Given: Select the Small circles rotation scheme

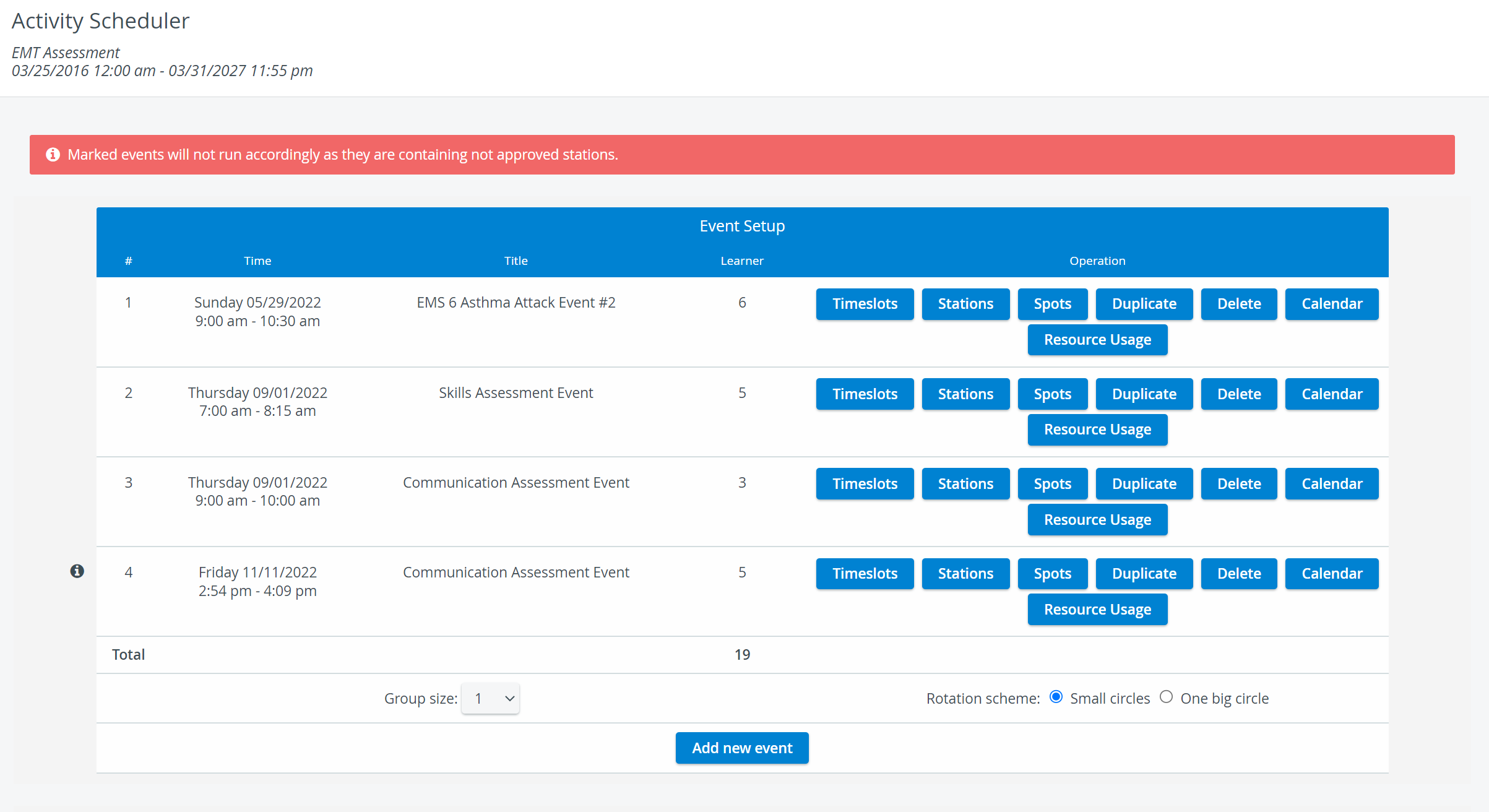Looking at the screenshot, I should (x=1056, y=698).
